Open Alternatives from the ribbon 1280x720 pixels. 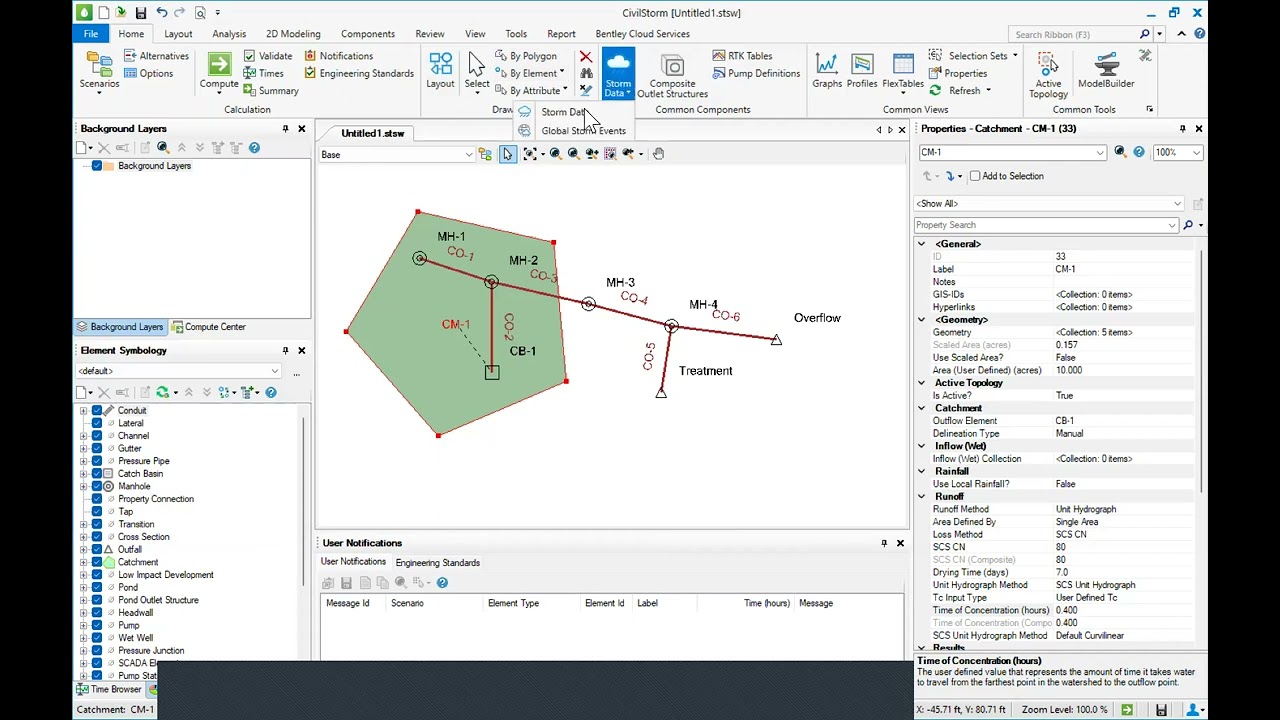[156, 56]
